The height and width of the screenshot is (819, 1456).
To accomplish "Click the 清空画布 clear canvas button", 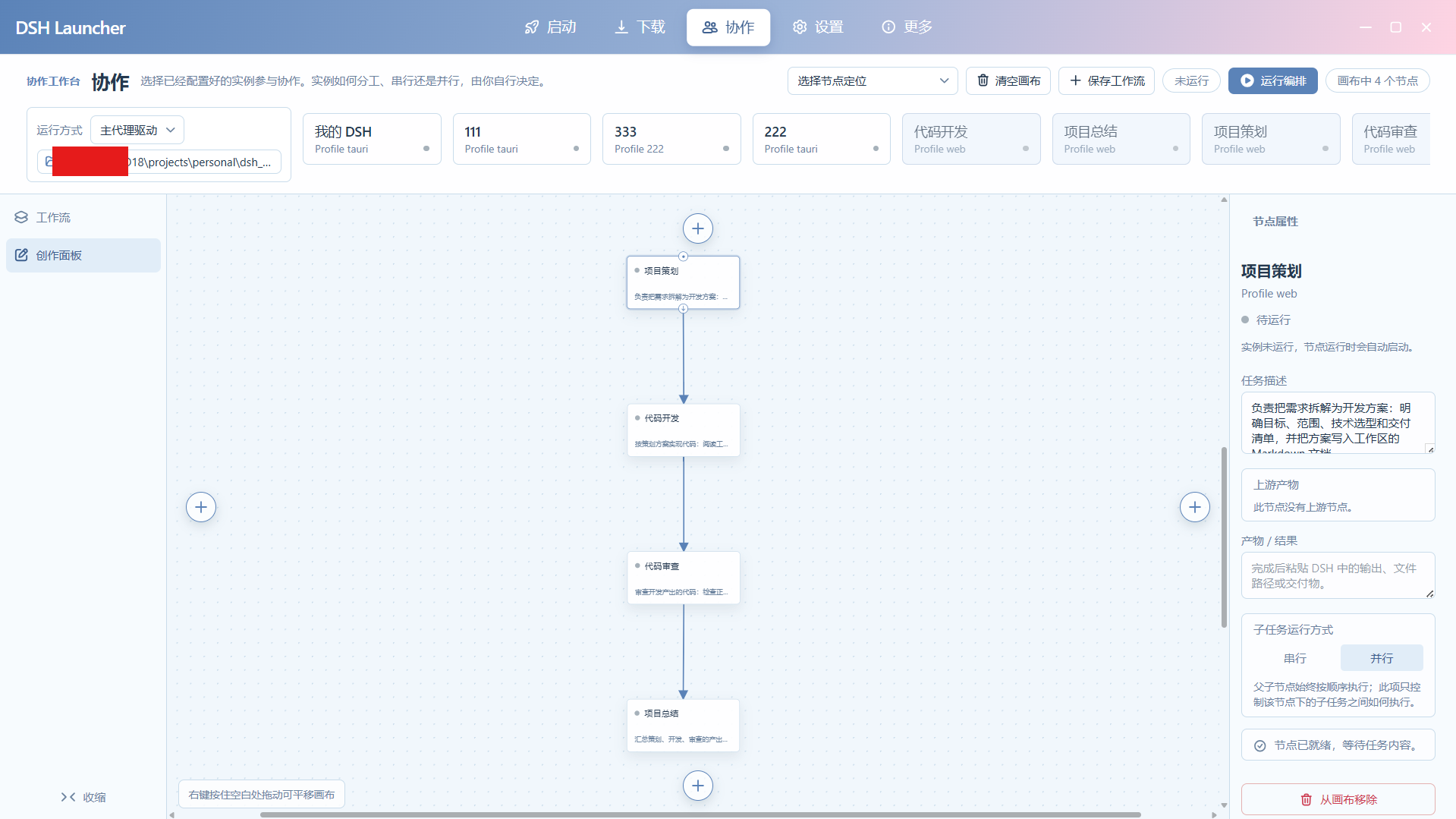I will click(x=1008, y=80).
